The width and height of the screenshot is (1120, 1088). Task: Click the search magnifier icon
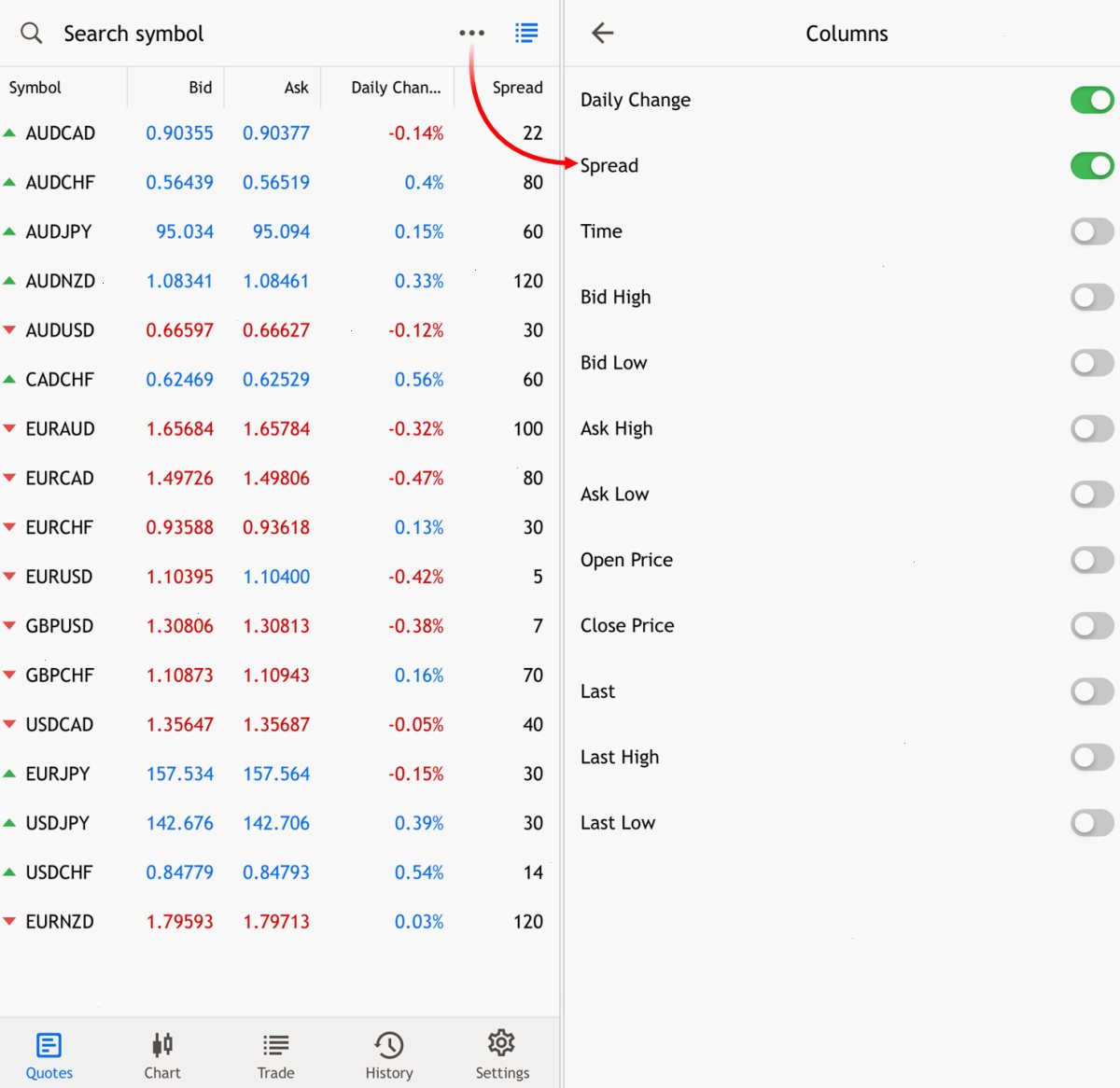click(x=32, y=34)
